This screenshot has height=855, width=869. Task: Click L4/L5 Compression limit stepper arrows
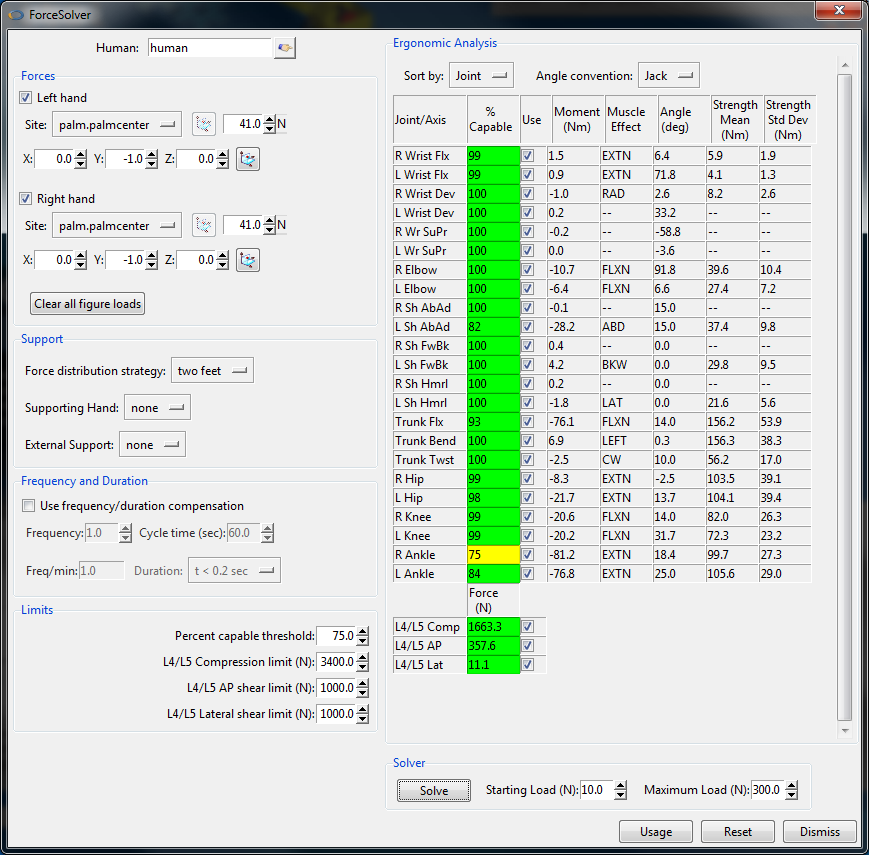[x=362, y=662]
